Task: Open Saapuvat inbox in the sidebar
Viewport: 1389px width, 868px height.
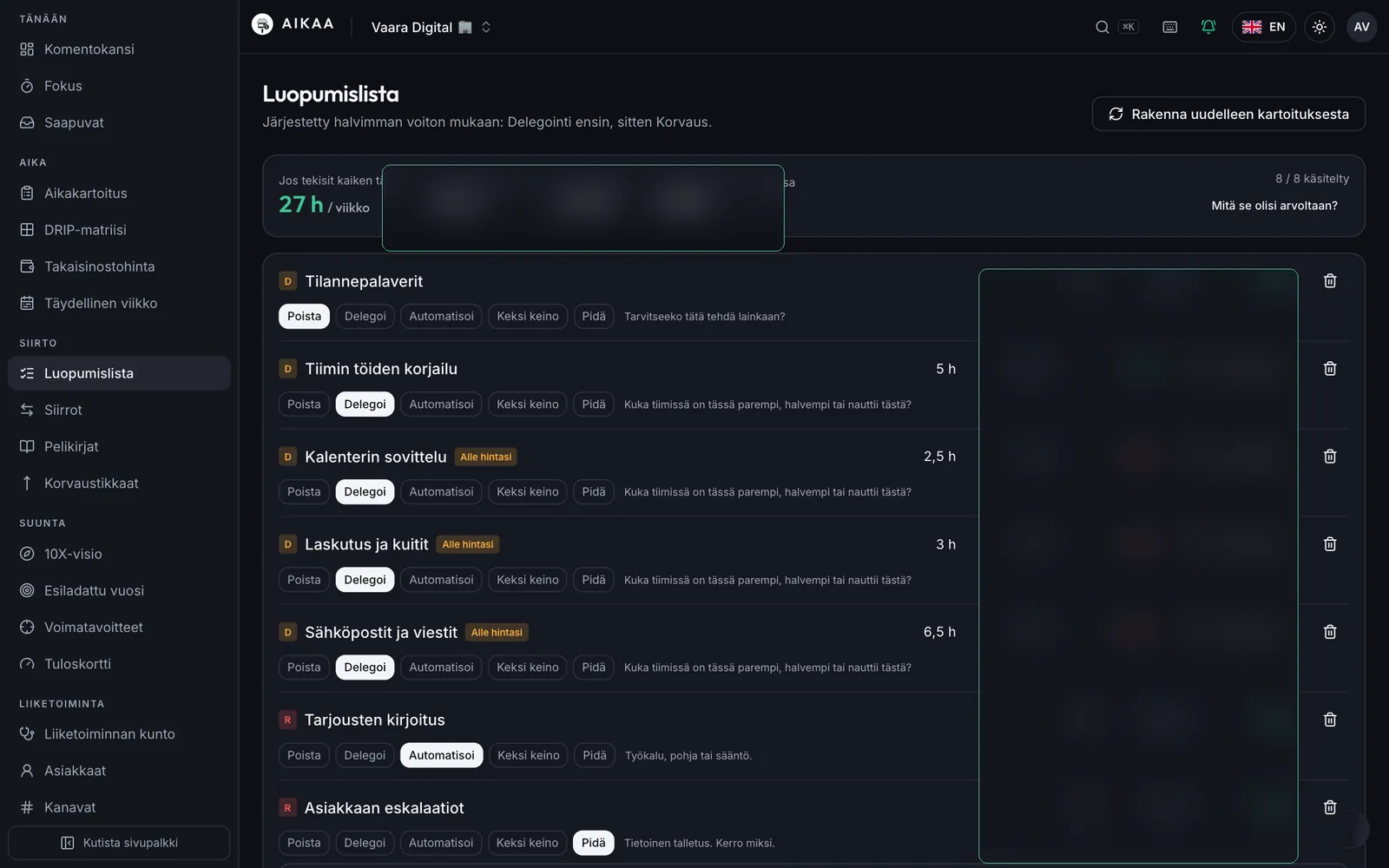Action: pyautogui.click(x=119, y=122)
